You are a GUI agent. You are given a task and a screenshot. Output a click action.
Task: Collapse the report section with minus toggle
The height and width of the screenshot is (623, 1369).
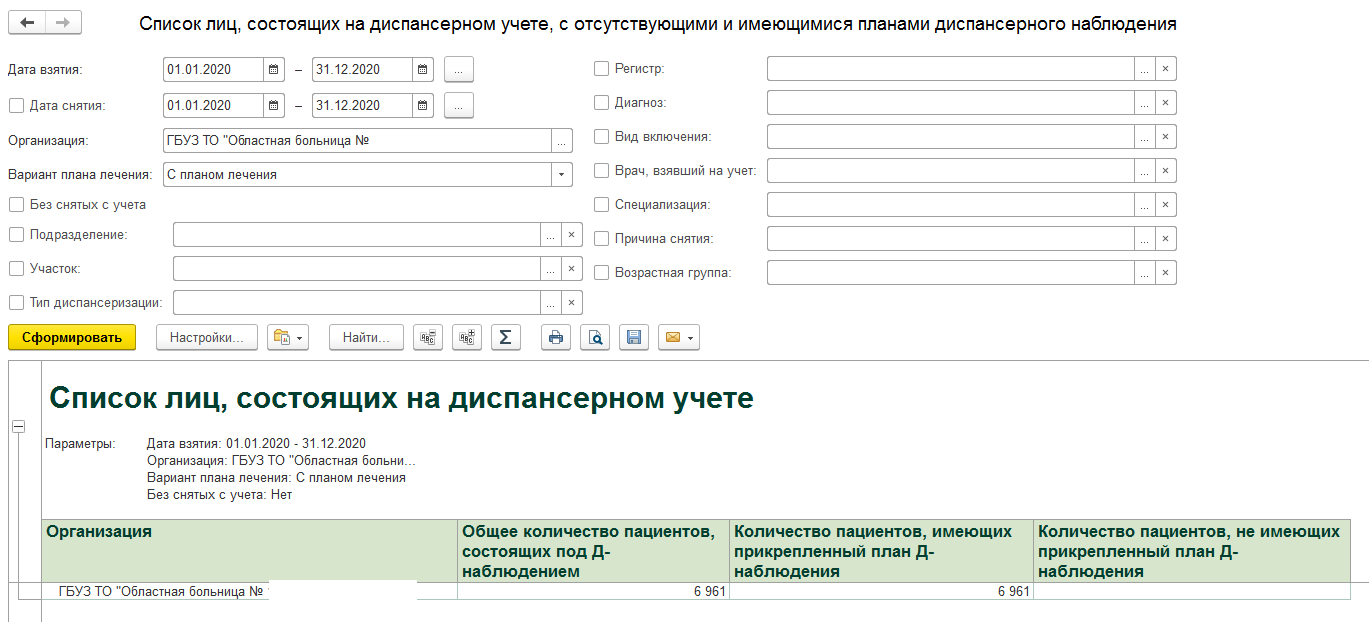[17, 427]
